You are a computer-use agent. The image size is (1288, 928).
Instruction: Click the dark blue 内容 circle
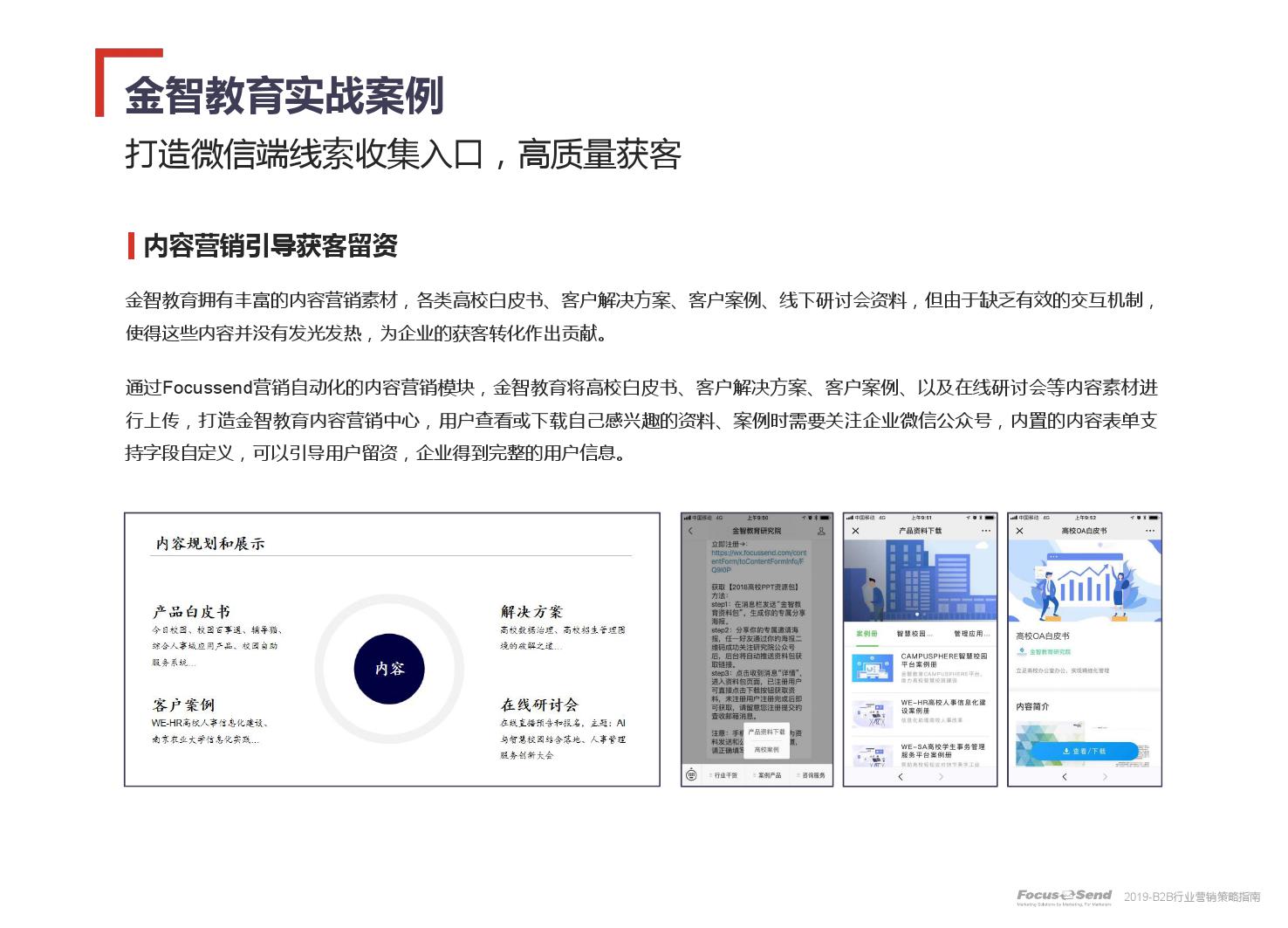(x=389, y=669)
